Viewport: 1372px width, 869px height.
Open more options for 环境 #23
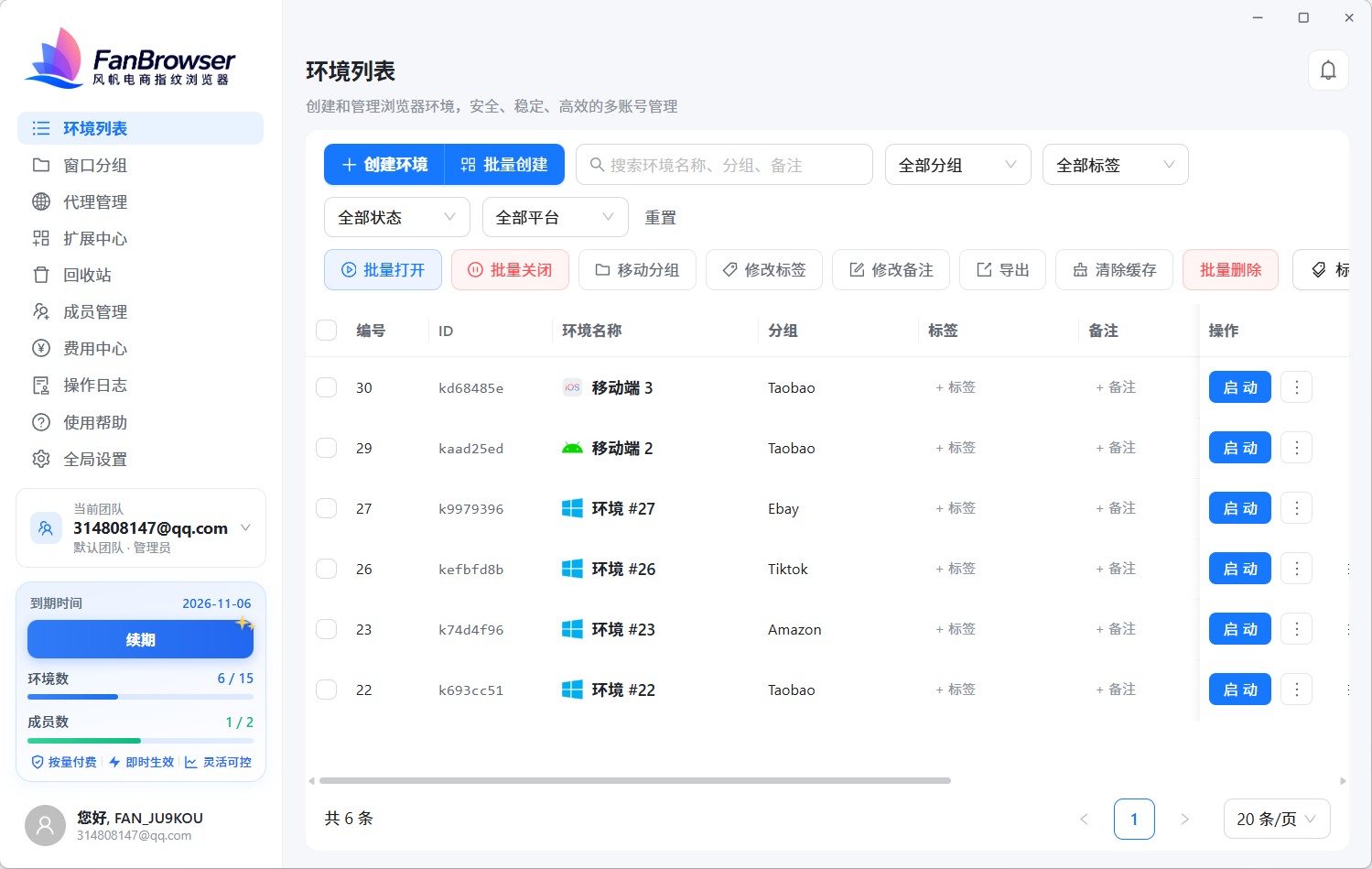[1296, 629]
